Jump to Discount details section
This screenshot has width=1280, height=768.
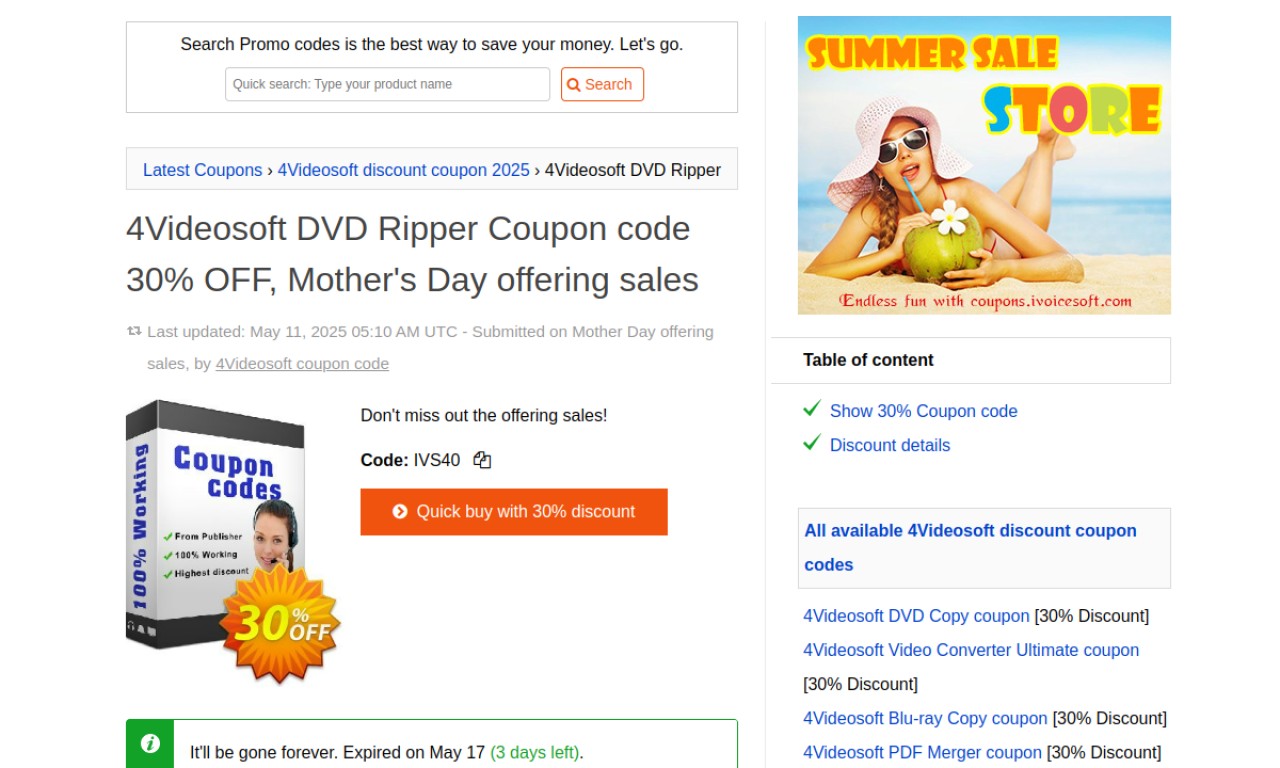[x=890, y=445]
